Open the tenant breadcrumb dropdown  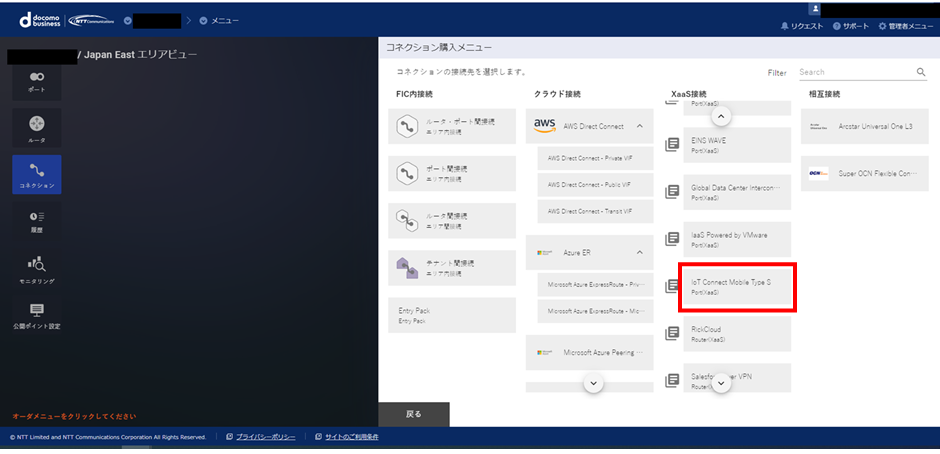[x=128, y=21]
